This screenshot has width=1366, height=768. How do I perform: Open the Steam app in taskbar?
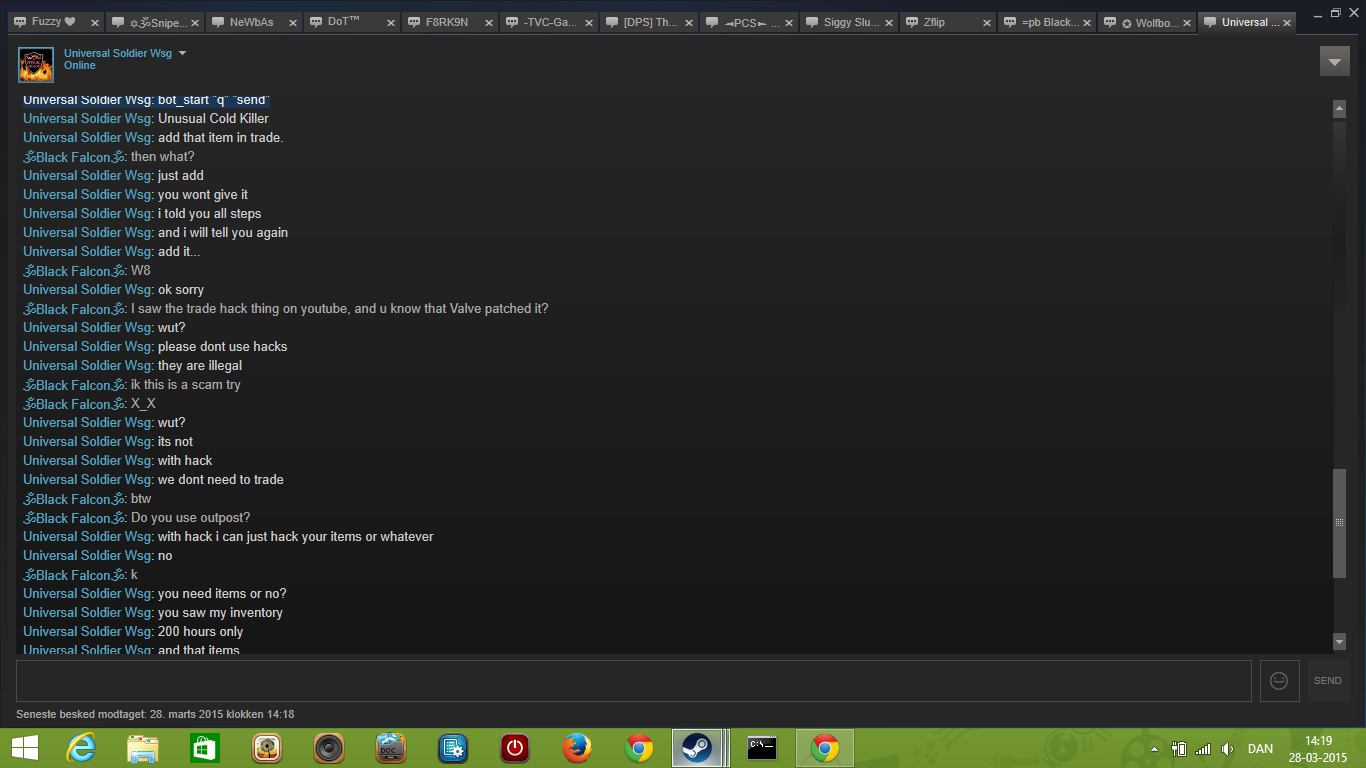(x=696, y=748)
